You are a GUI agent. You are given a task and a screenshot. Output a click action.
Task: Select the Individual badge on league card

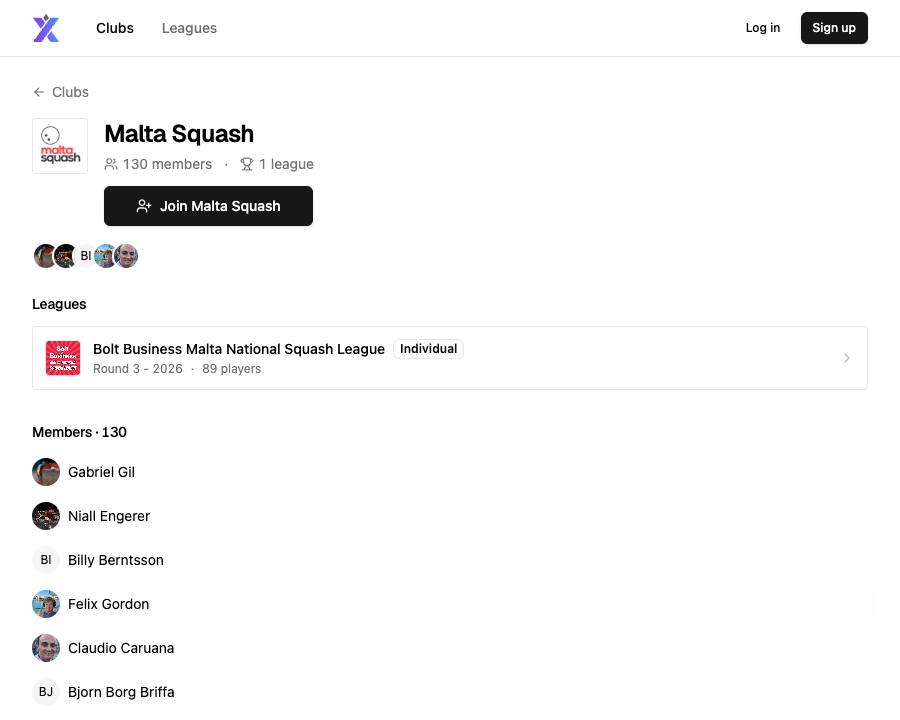coord(428,349)
